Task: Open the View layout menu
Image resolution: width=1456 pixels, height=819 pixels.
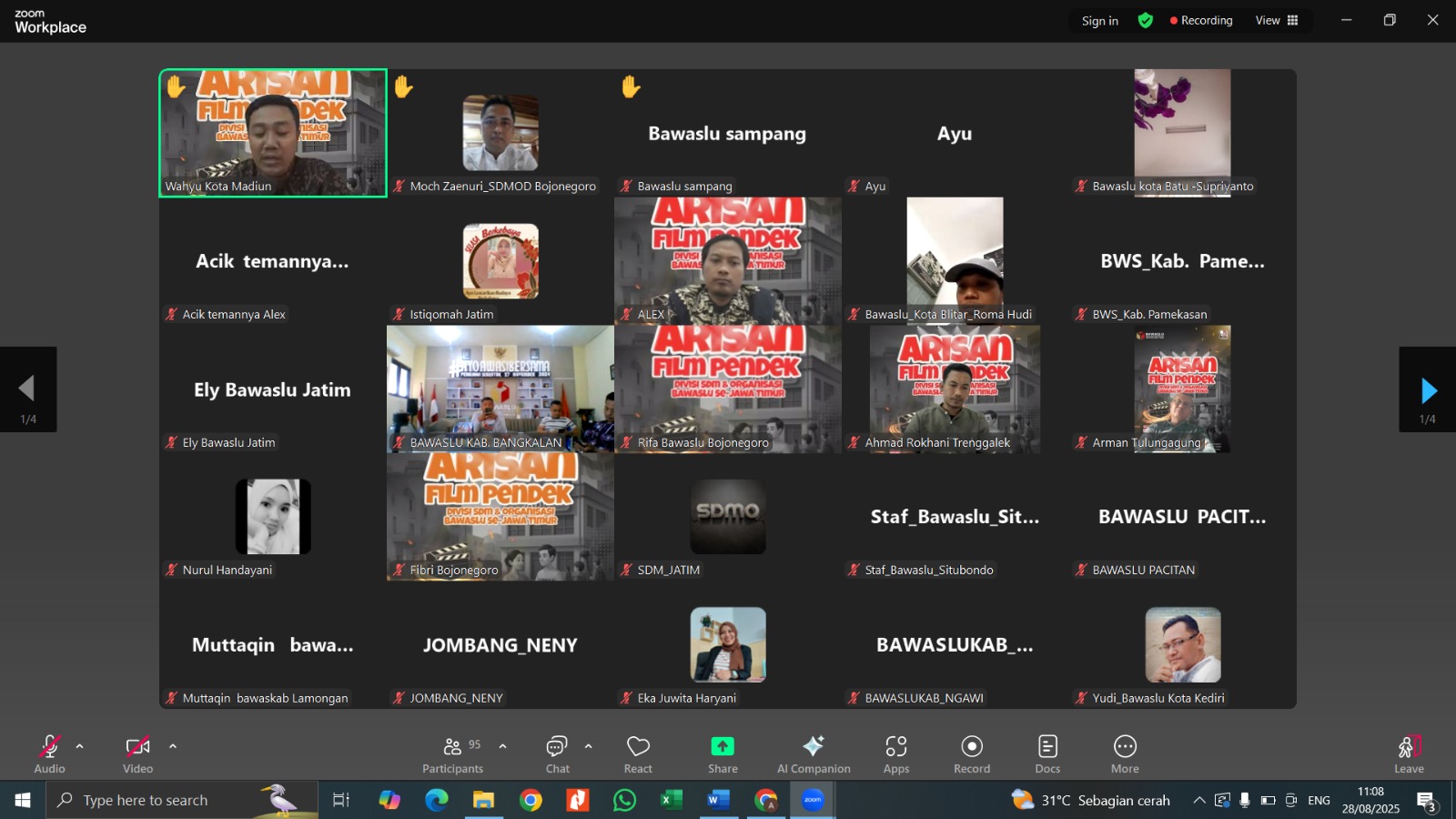Action: (x=1277, y=20)
